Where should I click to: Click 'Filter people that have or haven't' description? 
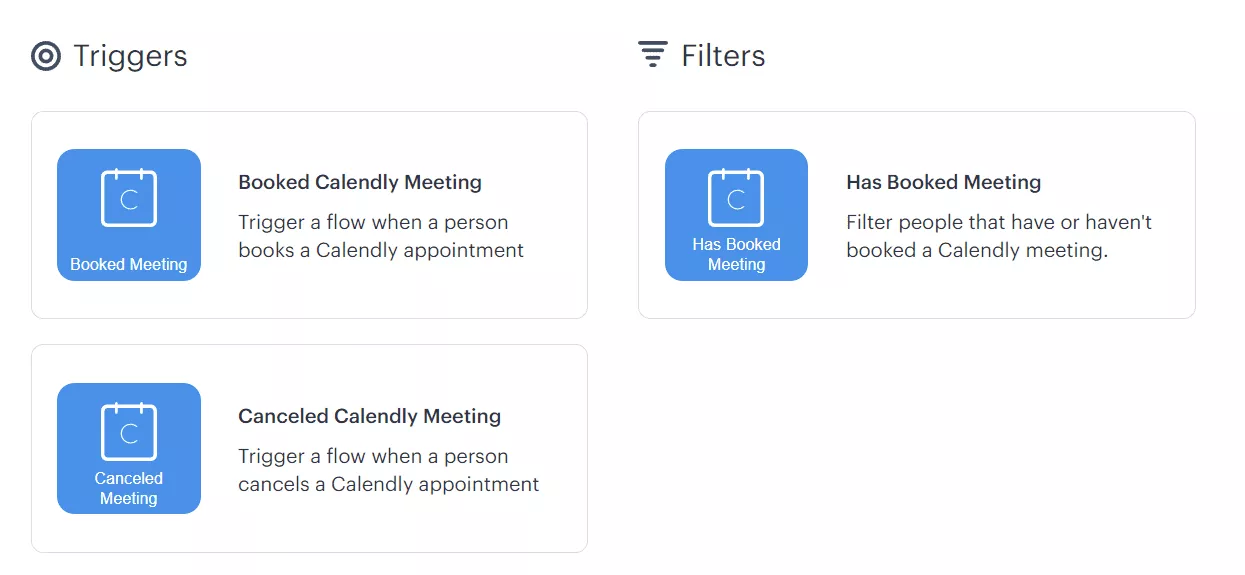999,222
